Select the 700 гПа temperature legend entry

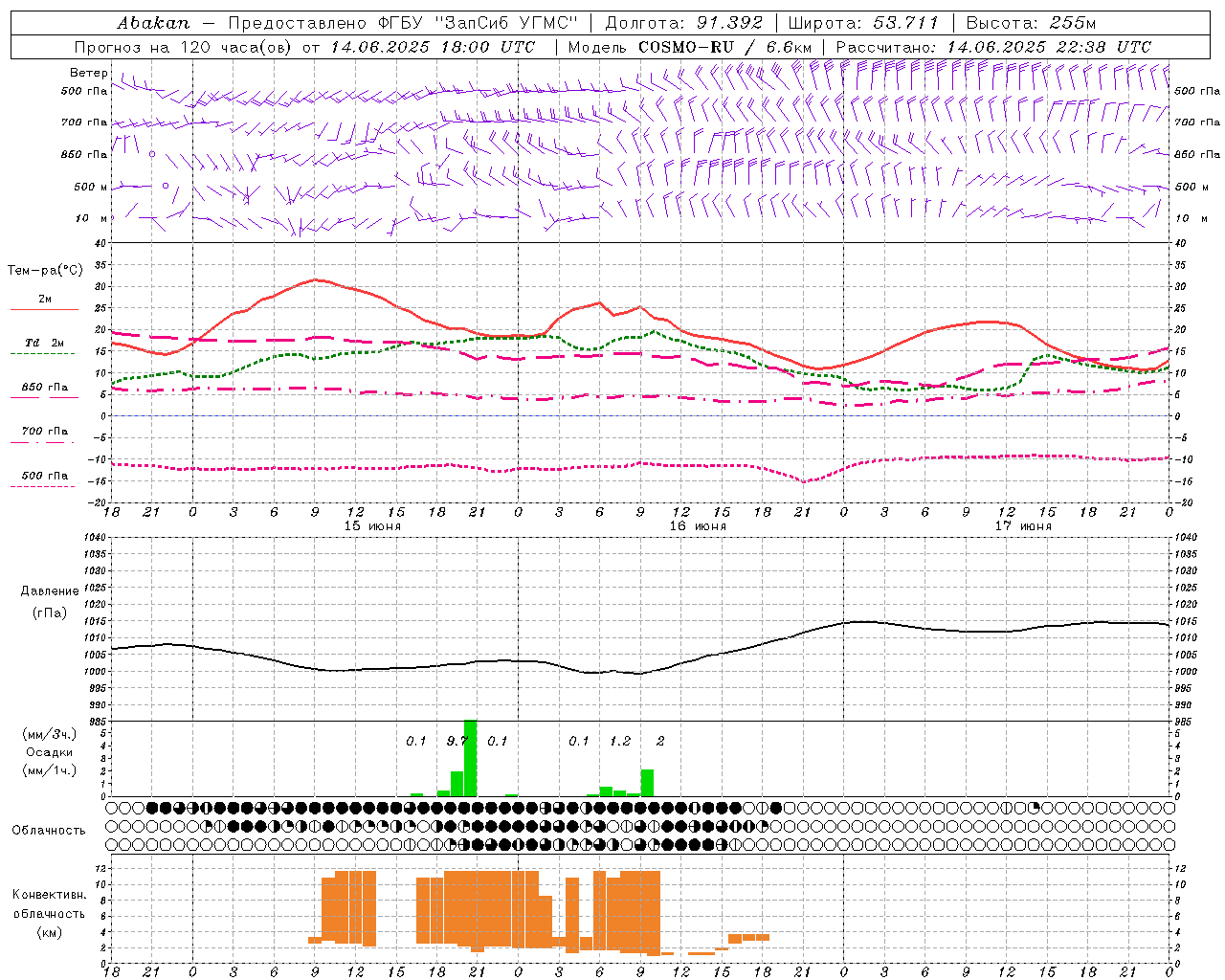(45, 432)
